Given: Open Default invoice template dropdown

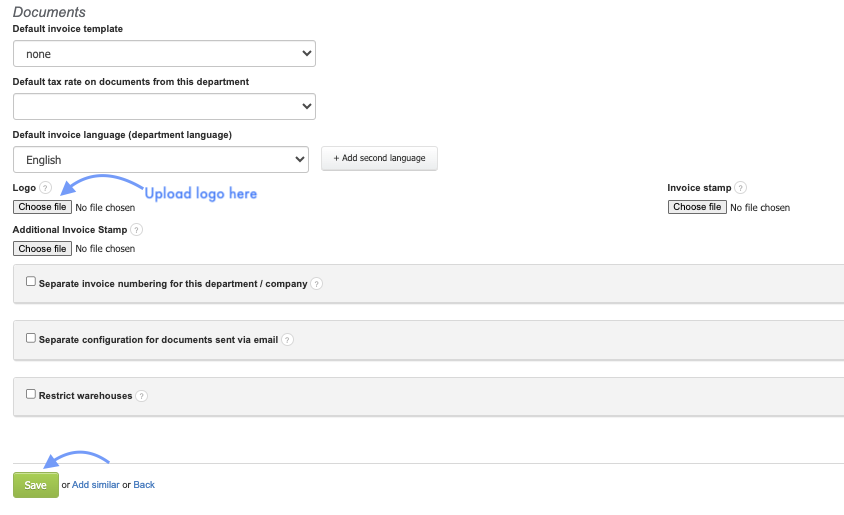Looking at the screenshot, I should click(164, 54).
